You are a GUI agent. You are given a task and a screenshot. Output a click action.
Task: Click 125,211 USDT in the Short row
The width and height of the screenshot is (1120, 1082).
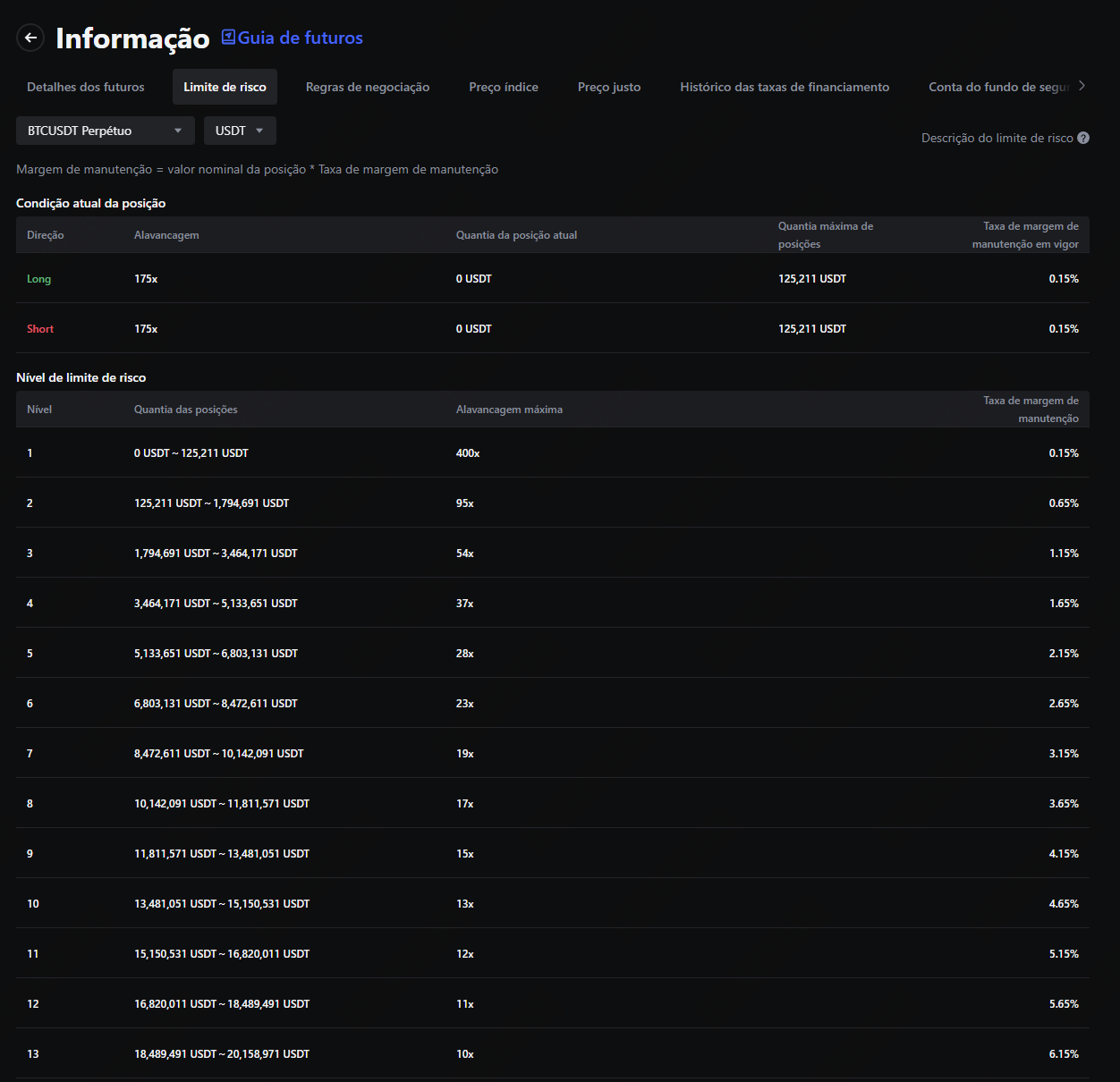[812, 329]
